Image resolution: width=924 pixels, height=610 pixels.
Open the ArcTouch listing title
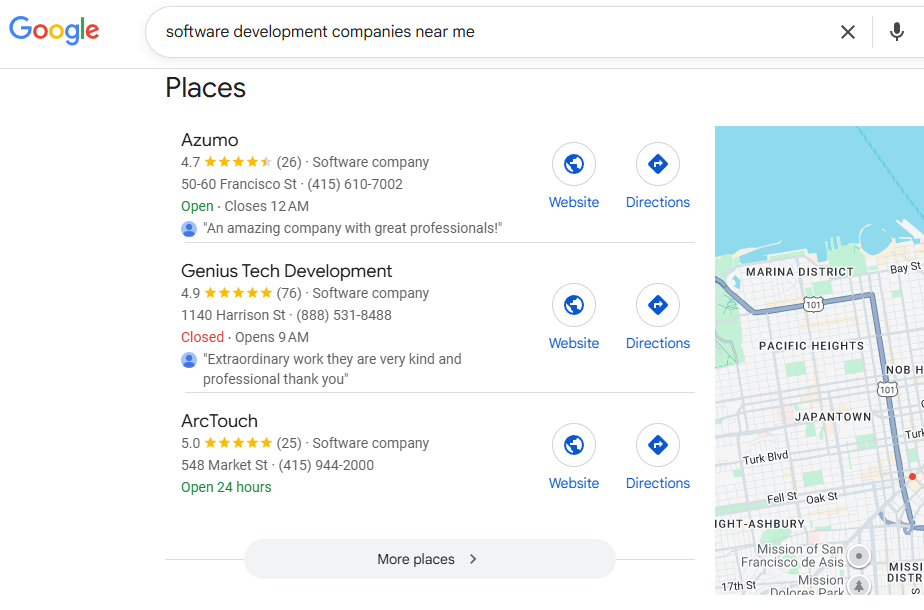[x=219, y=421]
